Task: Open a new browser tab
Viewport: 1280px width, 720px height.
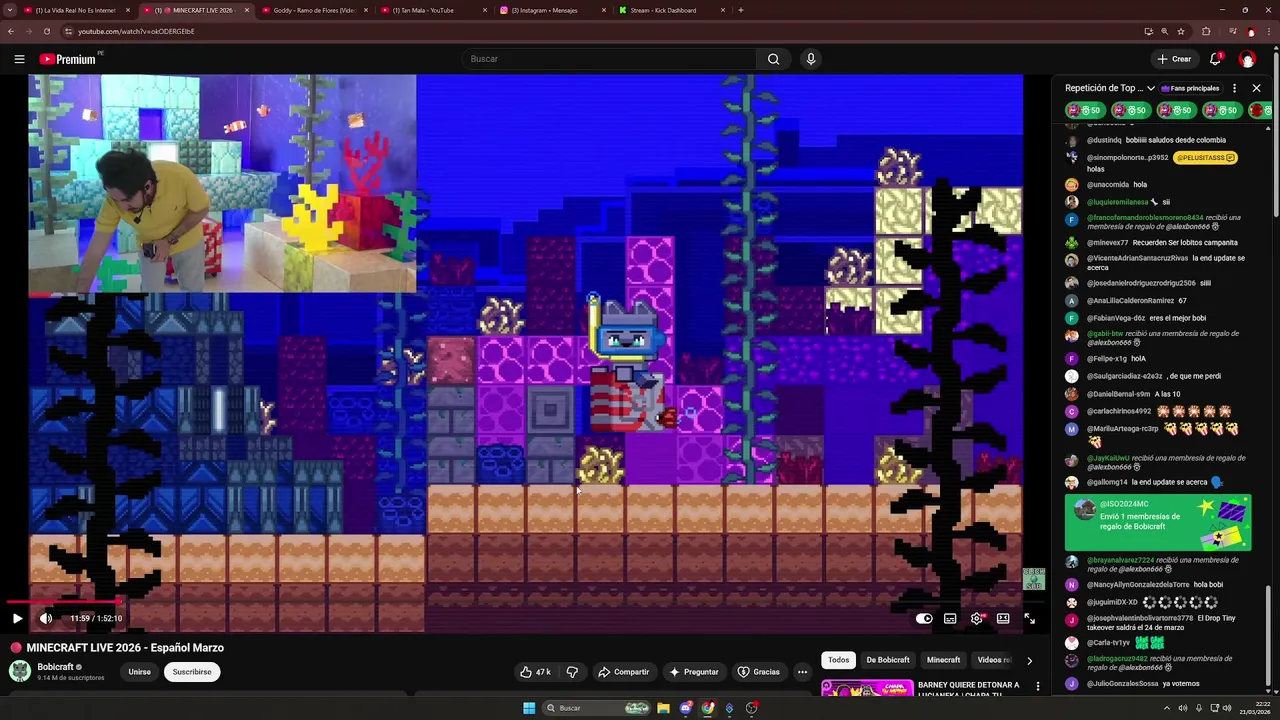Action: [740, 10]
